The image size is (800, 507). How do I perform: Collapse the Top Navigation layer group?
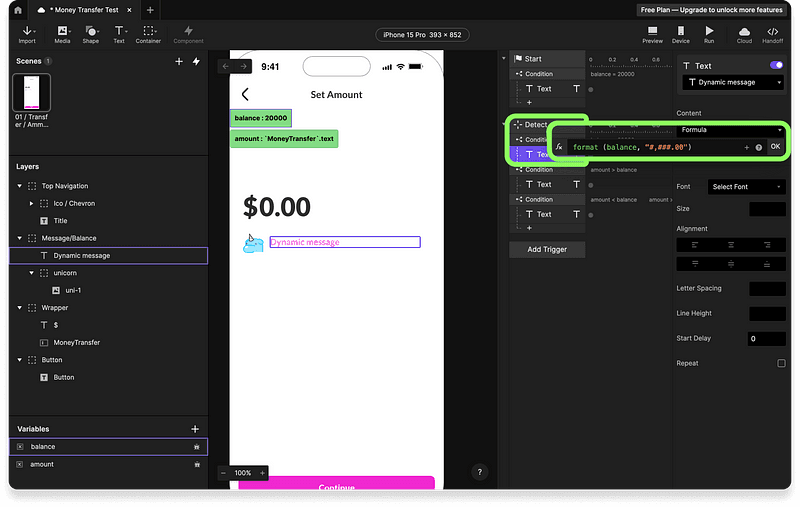(x=19, y=186)
